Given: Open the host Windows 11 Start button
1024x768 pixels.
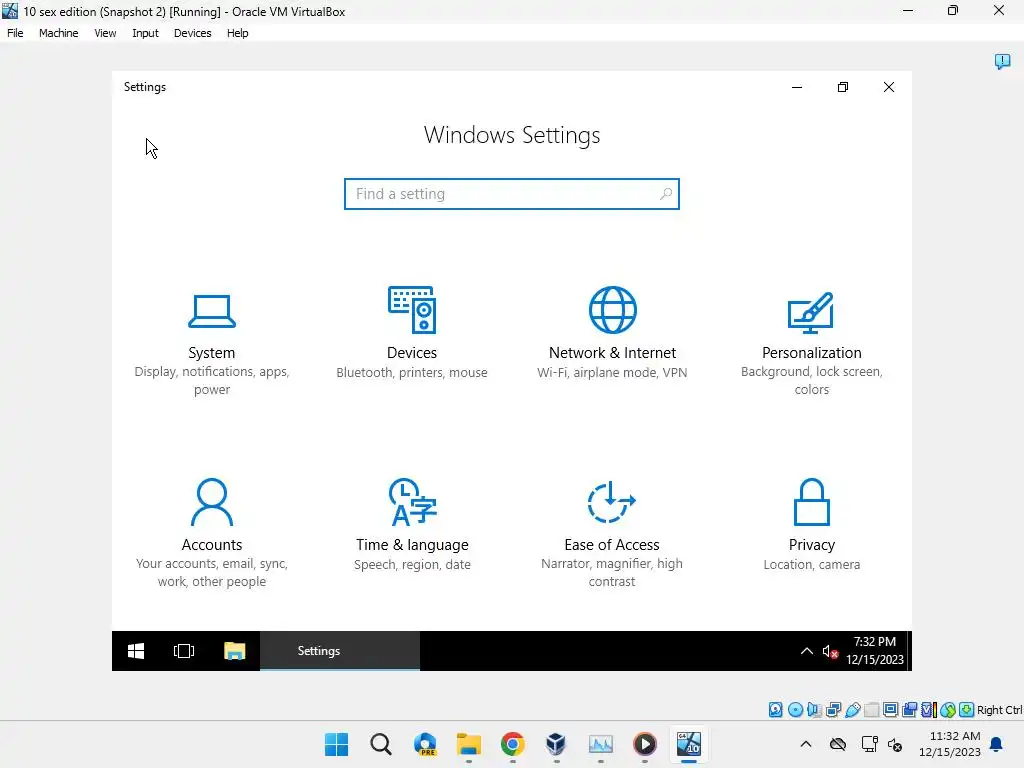Looking at the screenshot, I should point(336,744).
